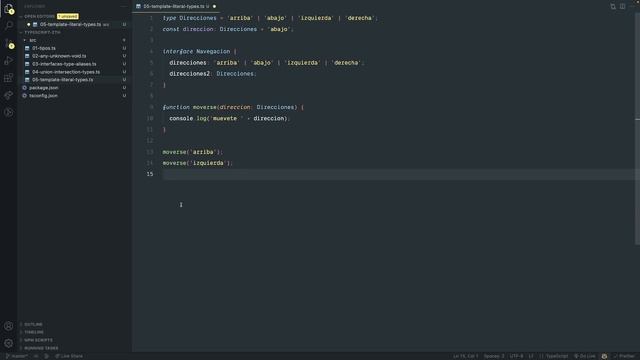
Task: Open the Manage gear icon
Action: (8, 343)
